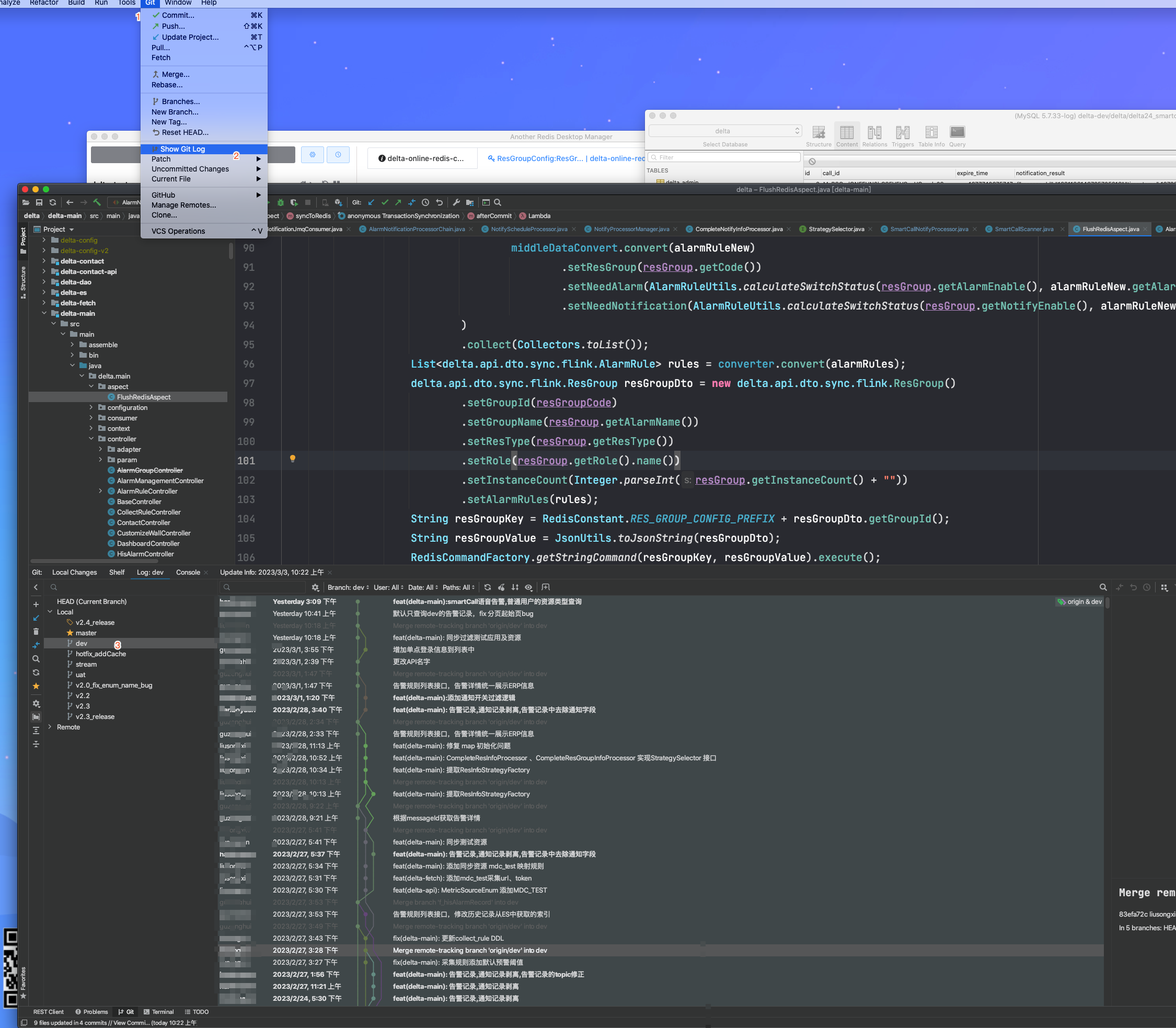Viewport: 1176px width, 1028px height.
Task: Open Select Database combo in MySQL window
Action: coord(725,131)
